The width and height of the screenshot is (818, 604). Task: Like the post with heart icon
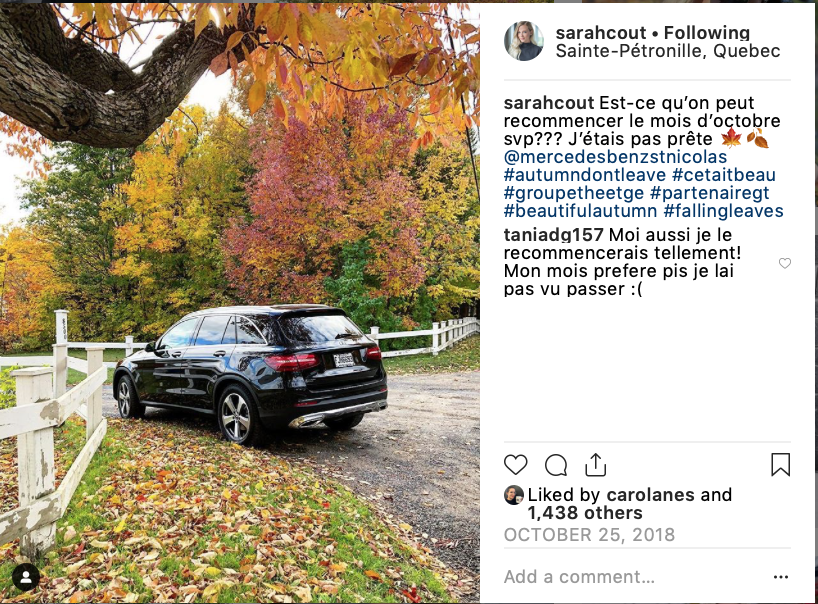pyautogui.click(x=515, y=464)
